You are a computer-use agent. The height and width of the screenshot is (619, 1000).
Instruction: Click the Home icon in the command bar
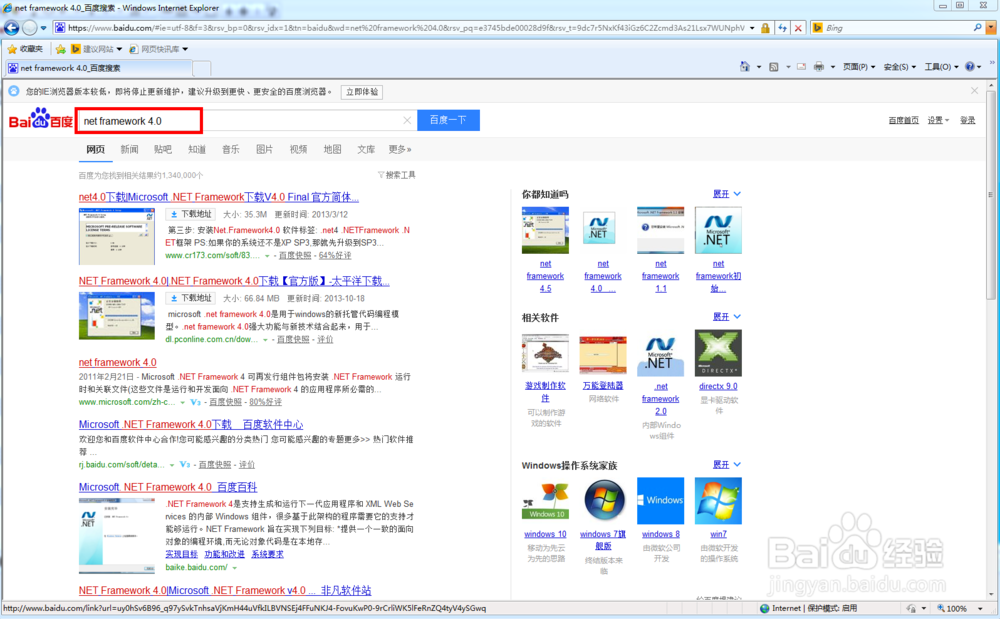[x=744, y=66]
